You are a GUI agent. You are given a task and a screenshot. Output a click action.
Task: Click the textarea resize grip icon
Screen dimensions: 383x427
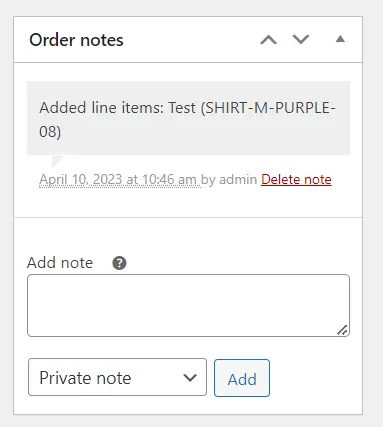tap(342, 330)
